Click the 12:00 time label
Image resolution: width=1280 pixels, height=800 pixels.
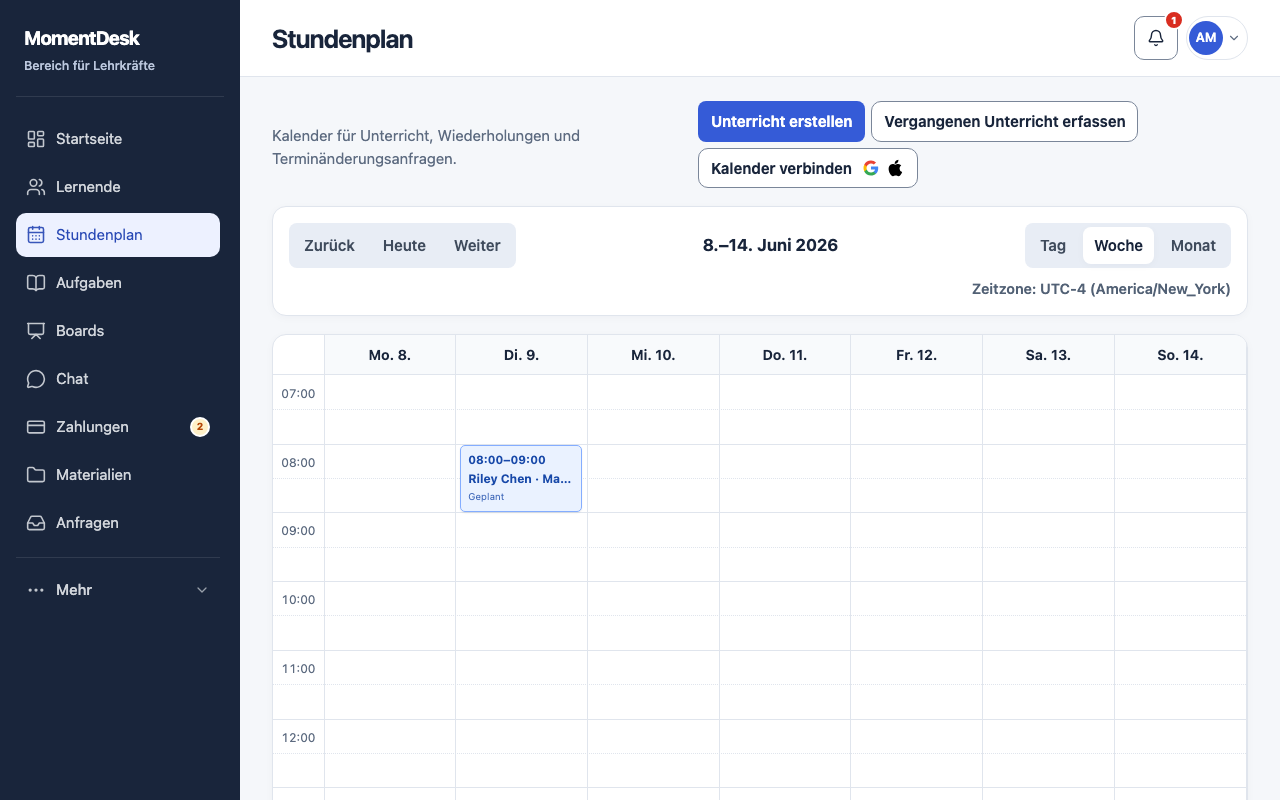(x=298, y=738)
